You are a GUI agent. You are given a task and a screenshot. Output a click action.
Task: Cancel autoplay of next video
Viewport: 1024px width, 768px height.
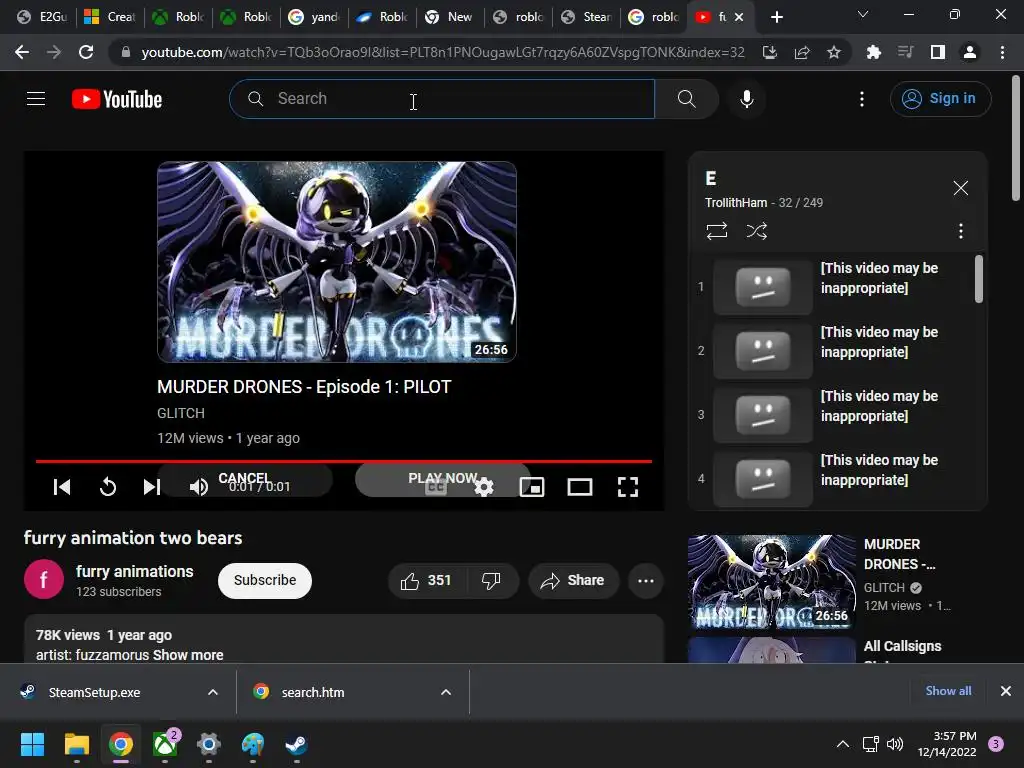(245, 479)
